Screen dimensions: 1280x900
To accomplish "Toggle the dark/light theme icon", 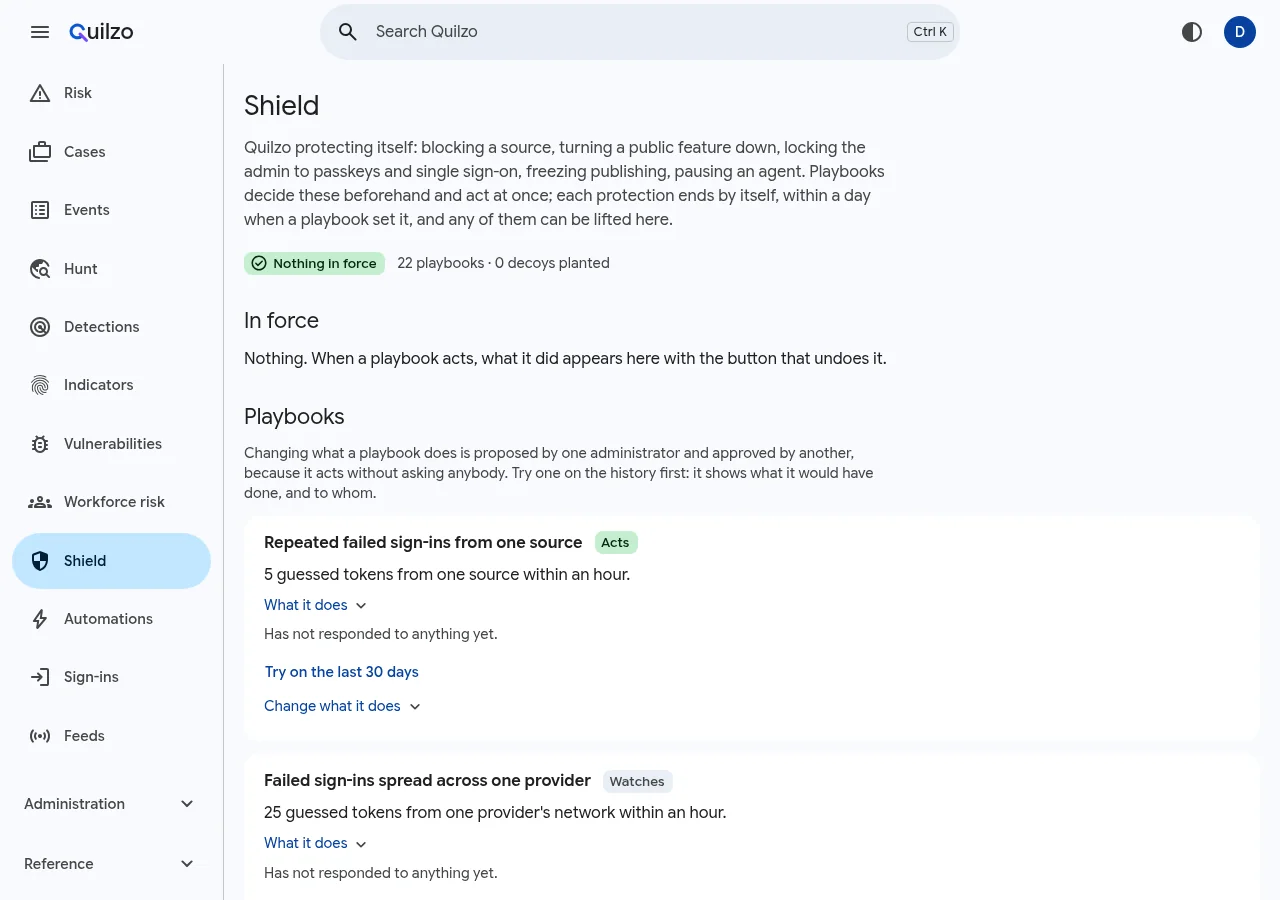I will [1192, 32].
